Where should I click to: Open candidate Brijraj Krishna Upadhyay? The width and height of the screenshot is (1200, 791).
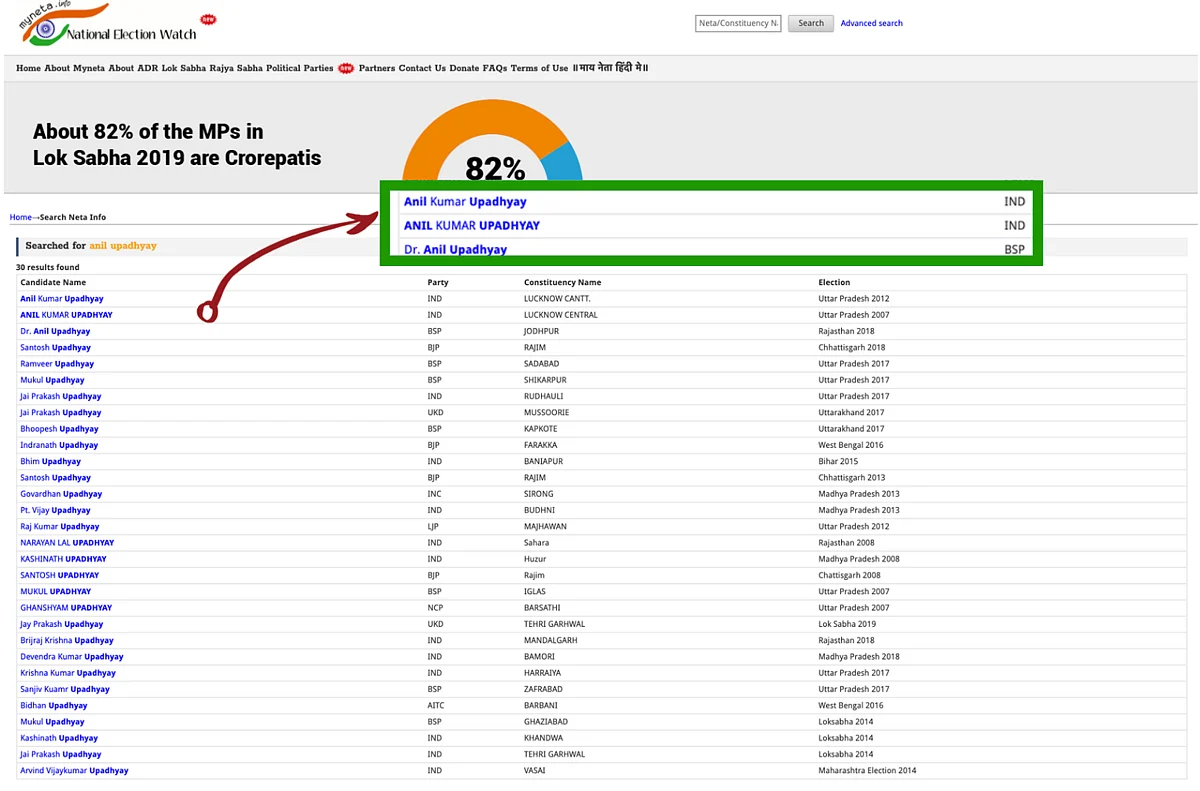[x=67, y=640]
